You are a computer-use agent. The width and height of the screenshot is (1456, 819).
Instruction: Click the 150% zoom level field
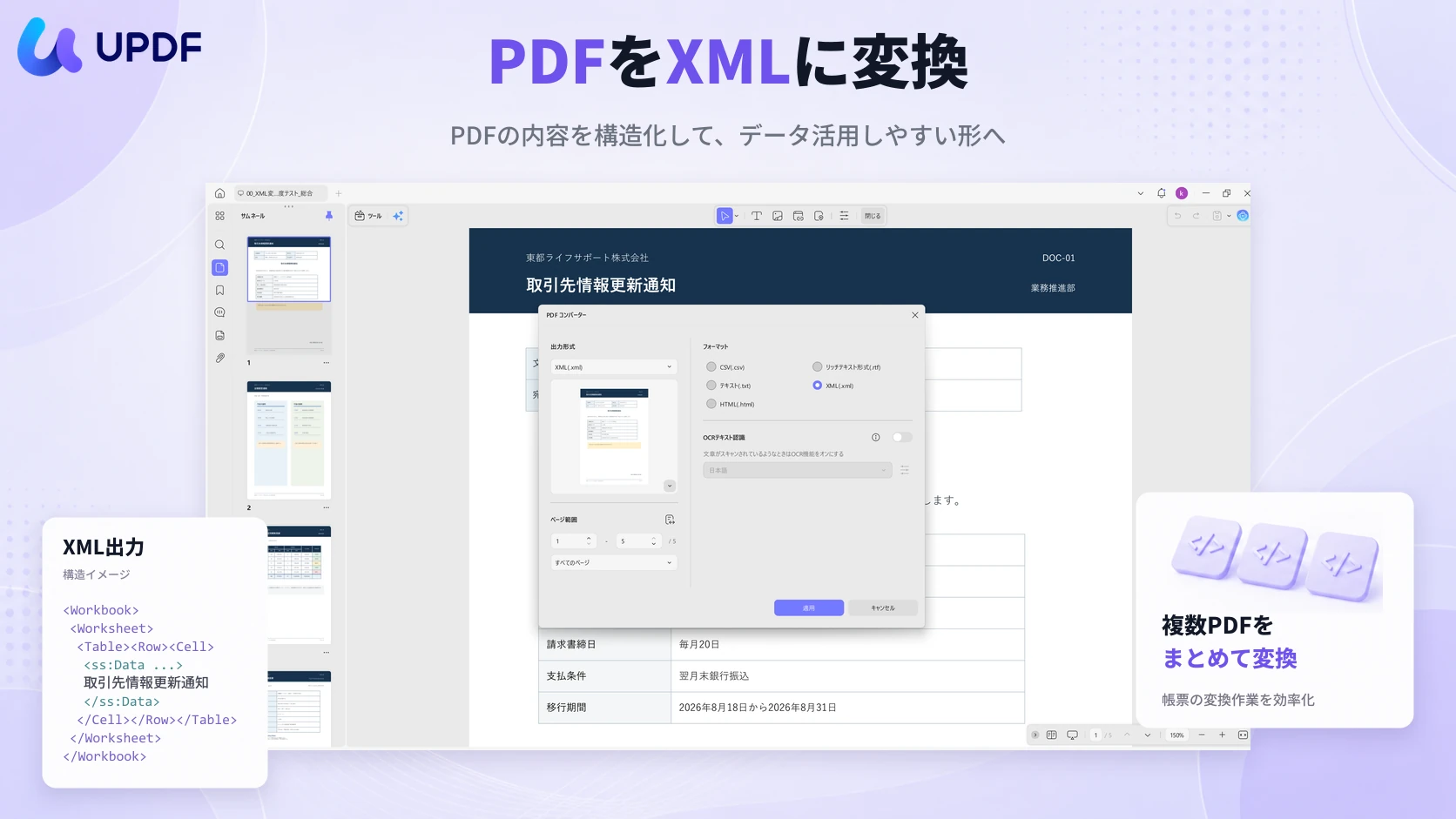pos(1176,735)
